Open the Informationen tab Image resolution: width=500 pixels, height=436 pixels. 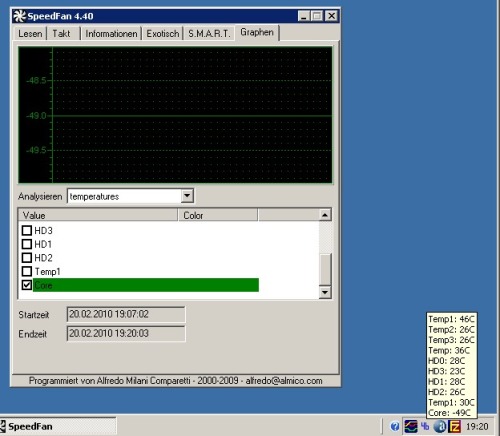(111, 34)
